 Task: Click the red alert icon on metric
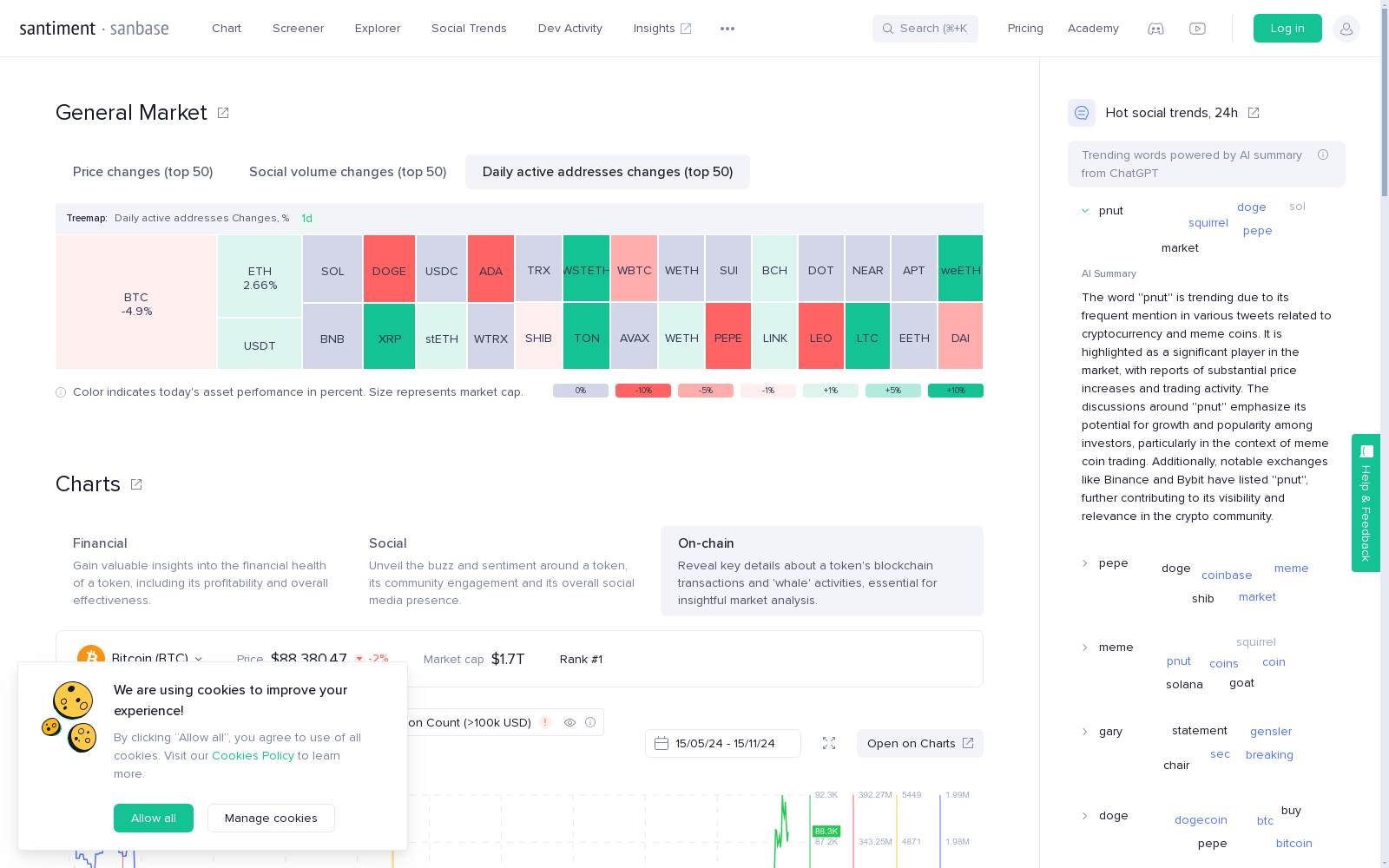click(545, 722)
